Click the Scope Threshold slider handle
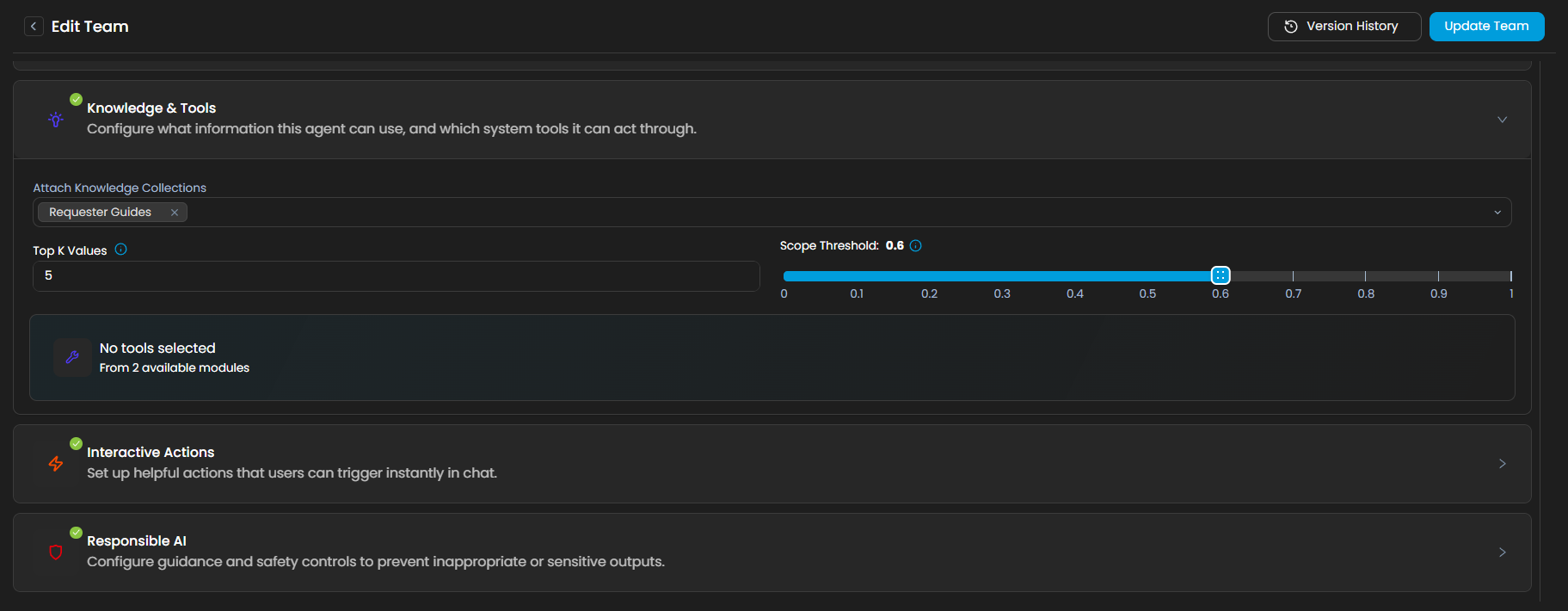This screenshot has height=611, width=1568. click(1220, 275)
